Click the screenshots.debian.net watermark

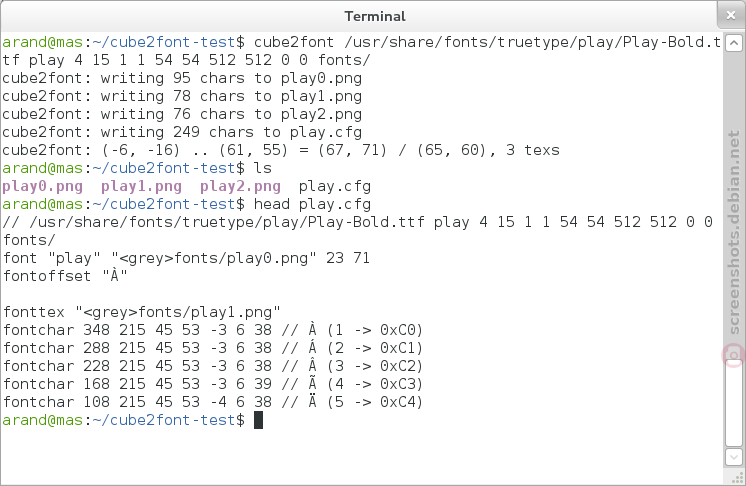pos(735,233)
